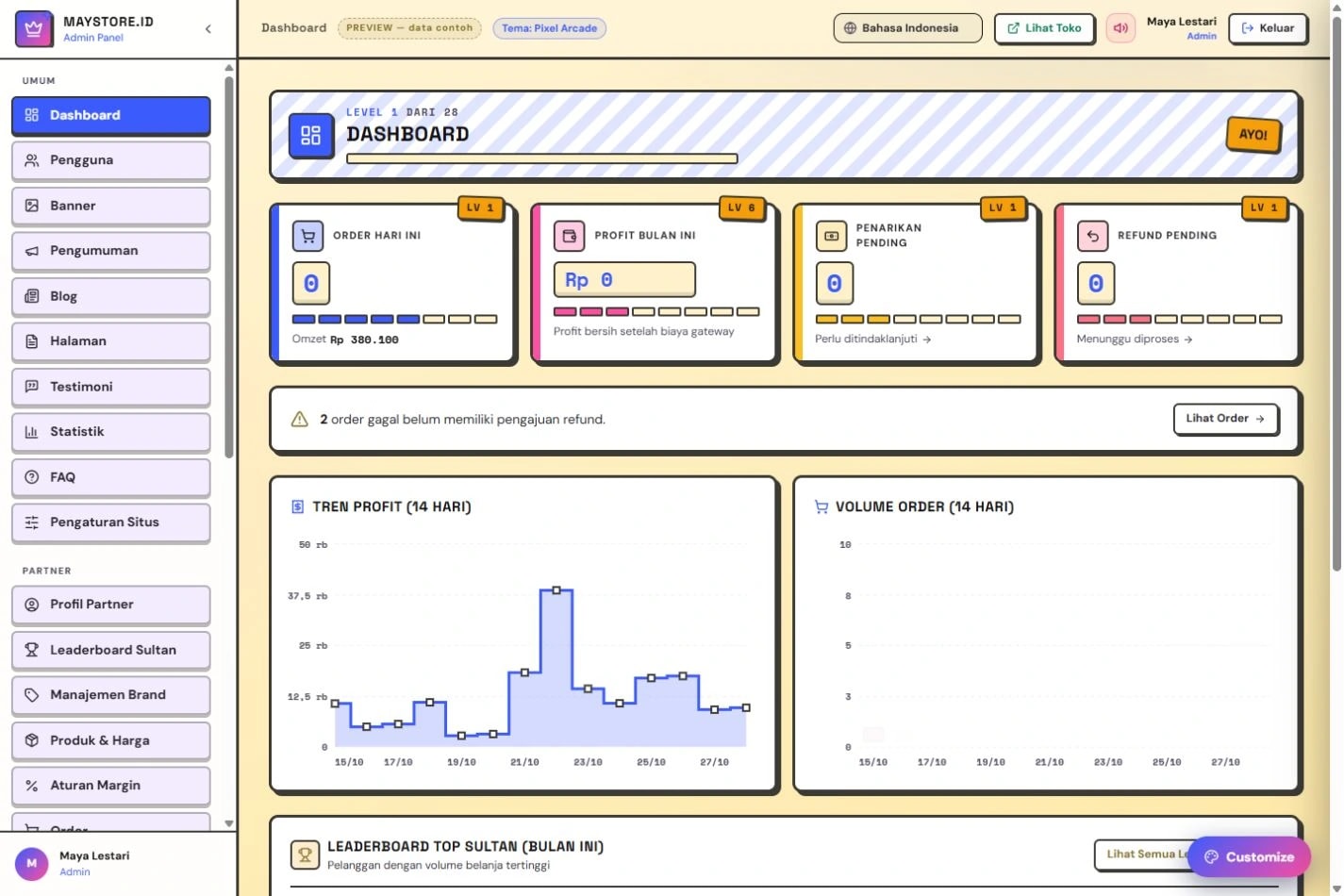Toggle the sound speaker button in header
Viewport: 1344px width, 896px height.
pos(1120,28)
